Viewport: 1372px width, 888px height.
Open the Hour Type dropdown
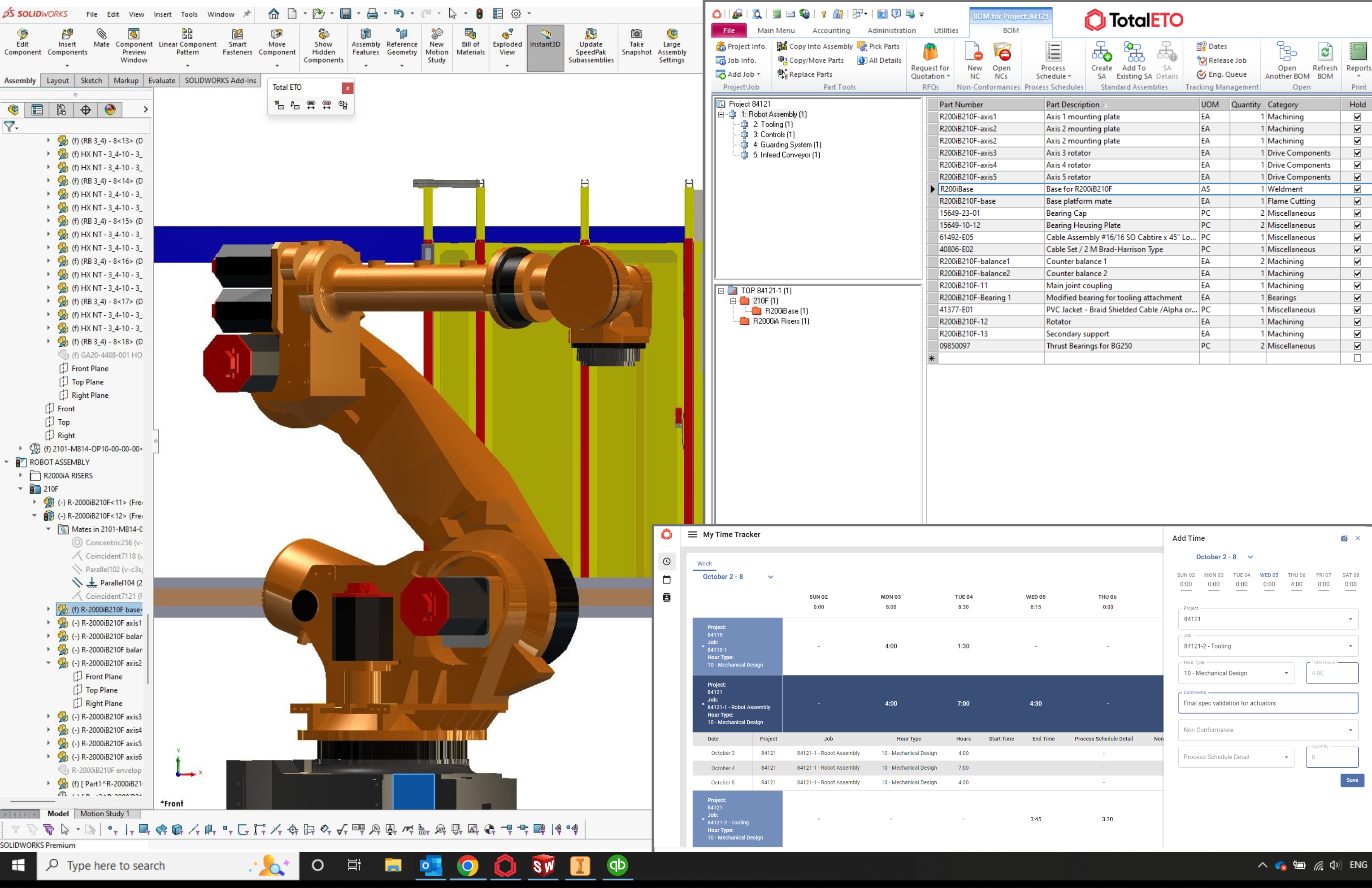tap(1235, 673)
